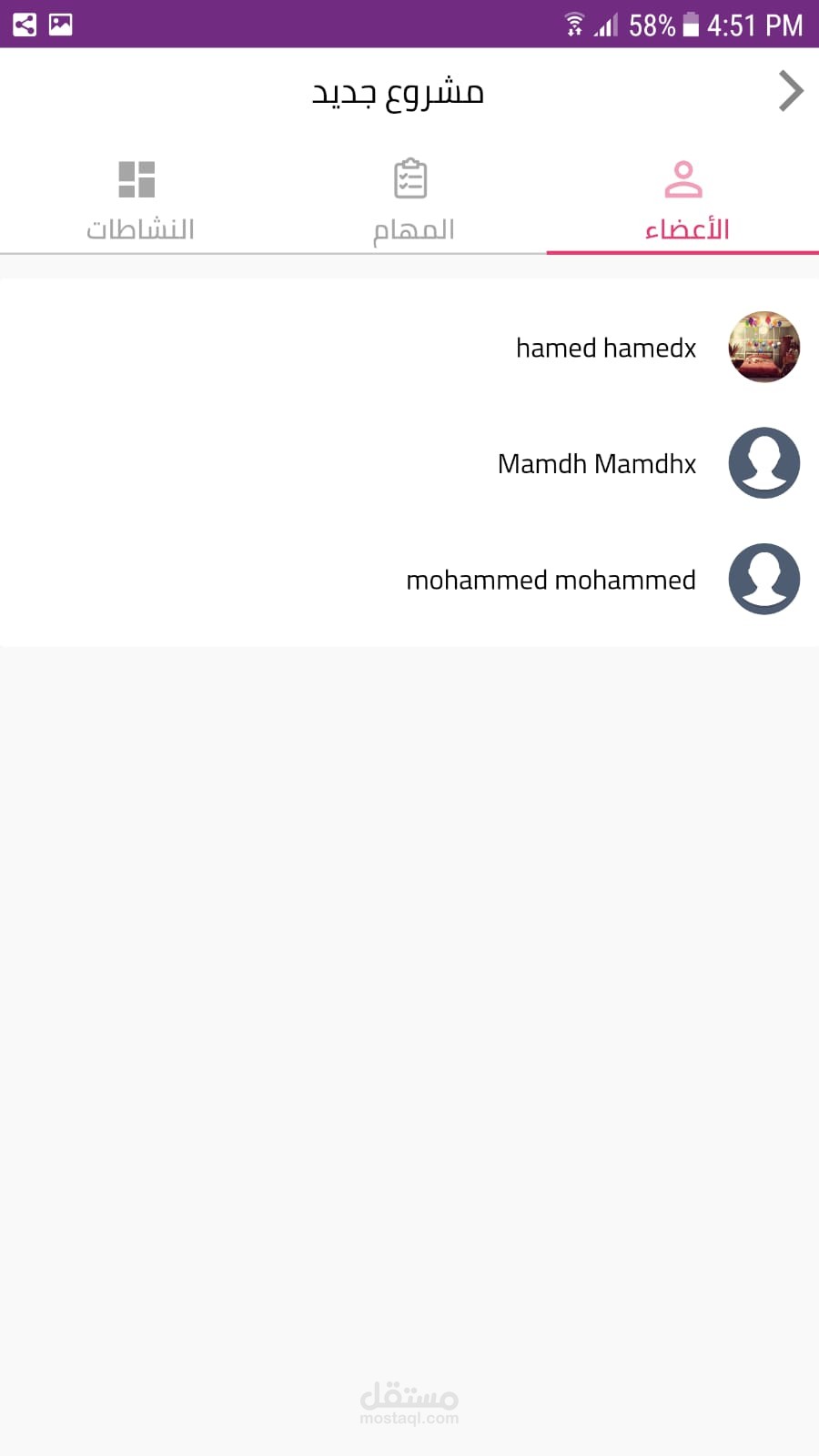This screenshot has height=1456, width=819.
Task: Tap the Wi-Fi status icon
Action: [573, 25]
